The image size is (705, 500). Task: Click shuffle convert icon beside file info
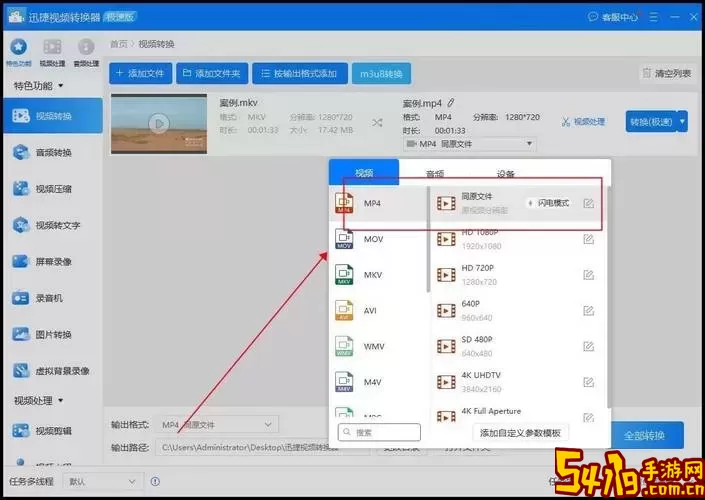click(377, 123)
